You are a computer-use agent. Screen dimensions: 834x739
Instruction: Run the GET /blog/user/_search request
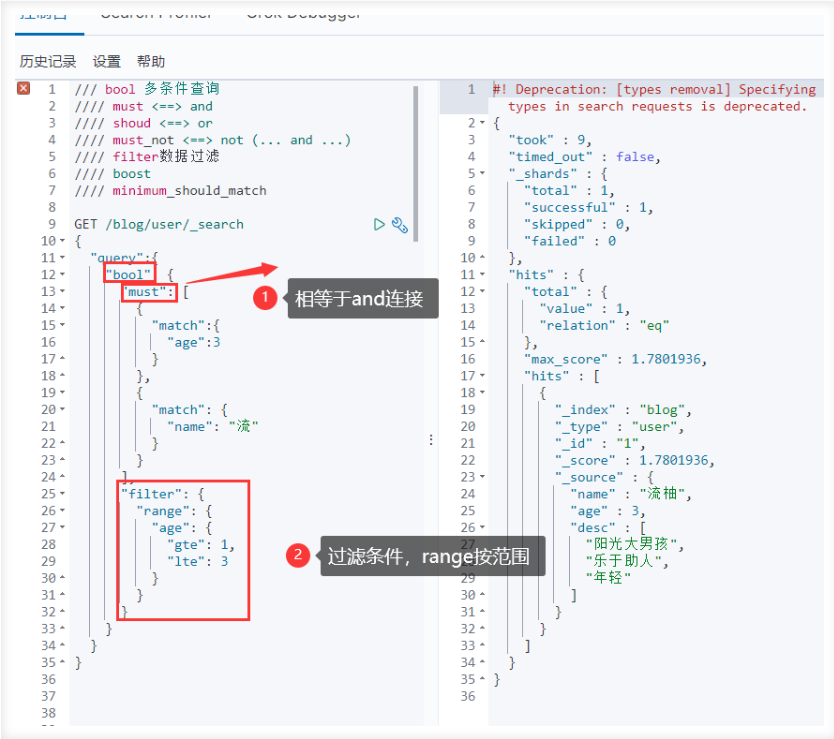[379, 225]
